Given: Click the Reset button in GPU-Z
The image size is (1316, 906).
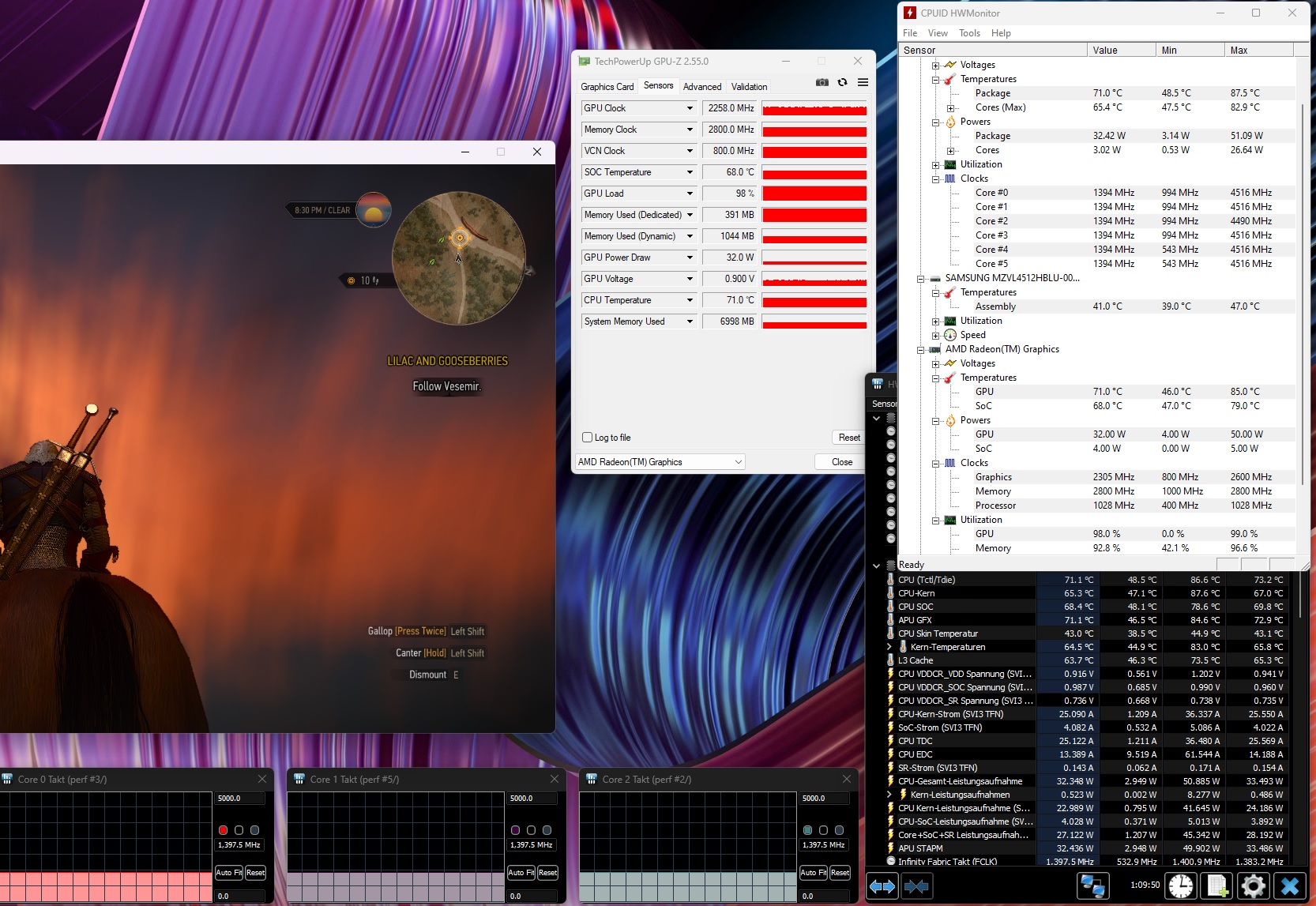Looking at the screenshot, I should pyautogui.click(x=849, y=438).
